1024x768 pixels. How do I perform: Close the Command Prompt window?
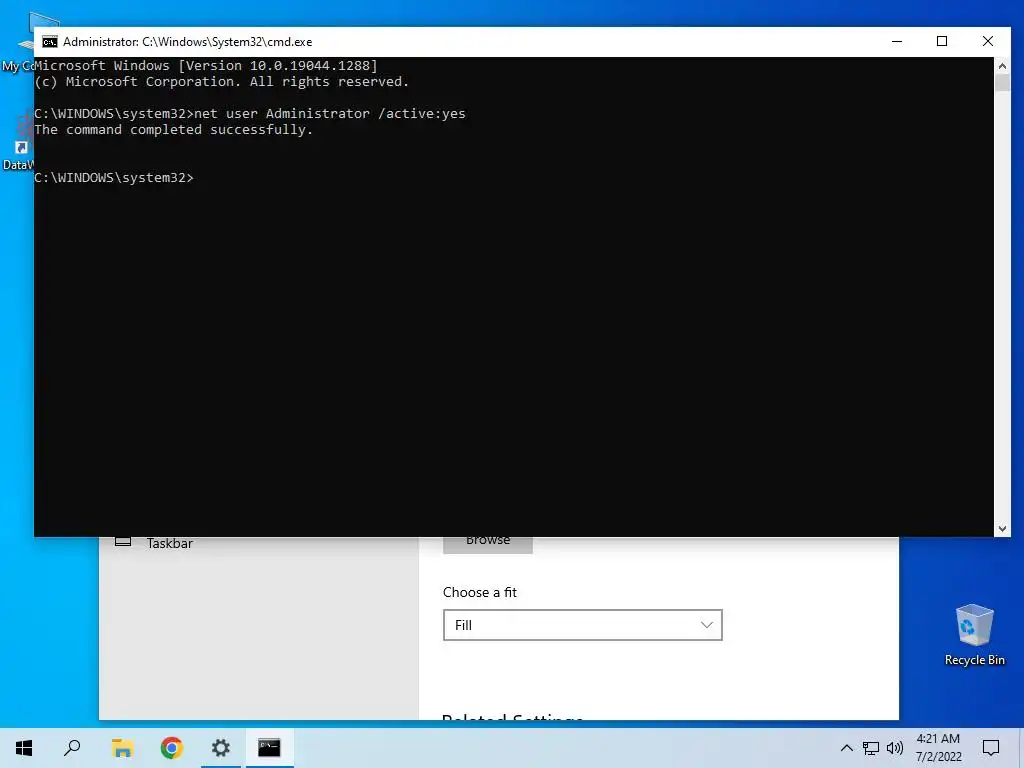click(x=987, y=42)
